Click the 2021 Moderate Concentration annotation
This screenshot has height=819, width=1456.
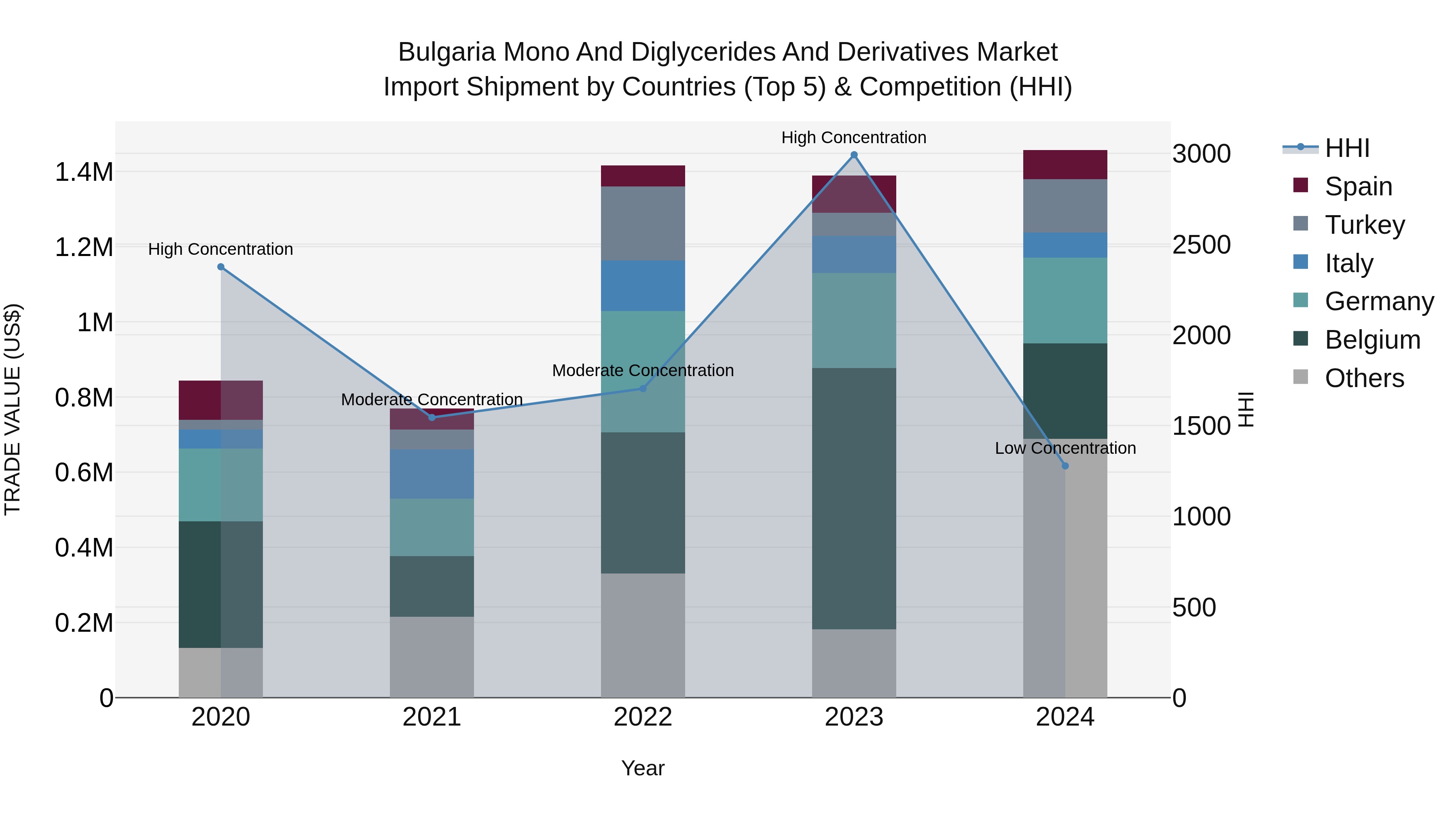432,400
